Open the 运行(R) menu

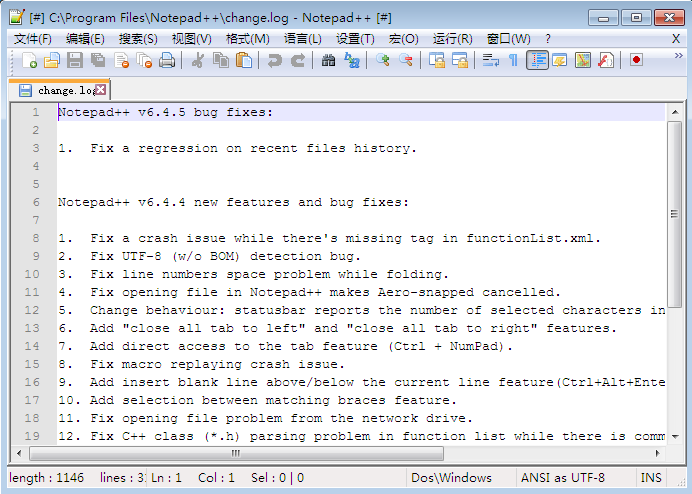tap(452, 39)
